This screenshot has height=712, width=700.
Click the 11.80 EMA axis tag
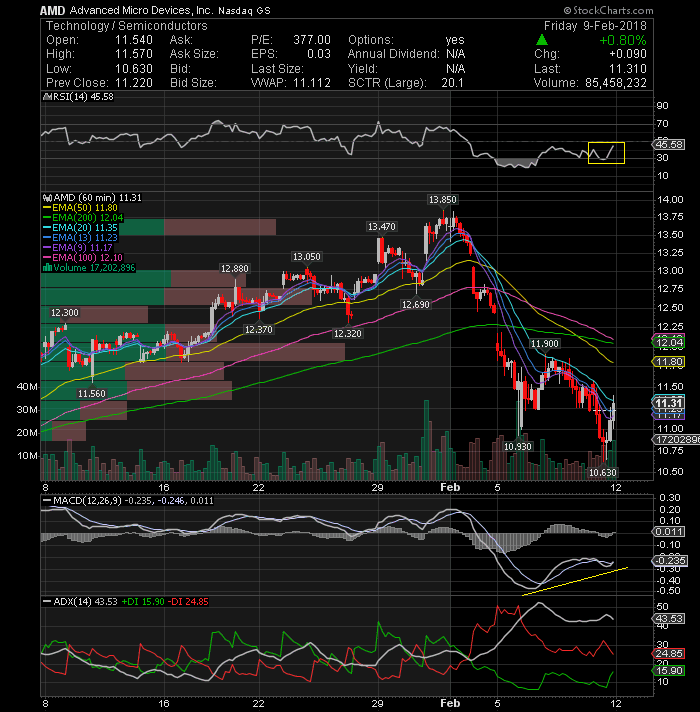668,362
